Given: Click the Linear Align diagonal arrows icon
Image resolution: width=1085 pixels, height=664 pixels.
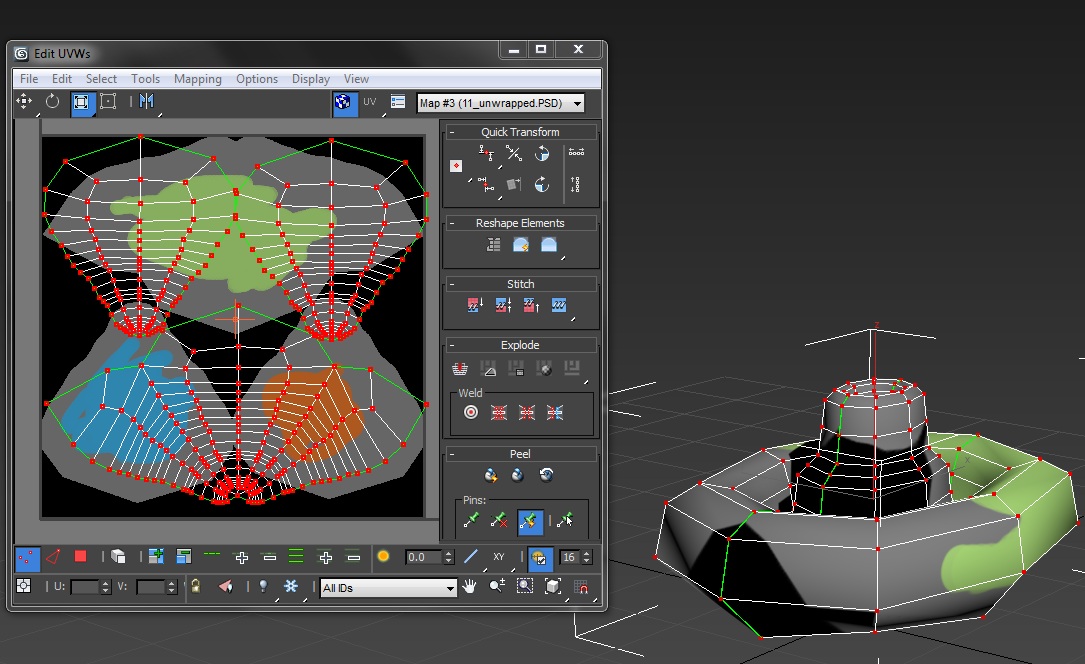Looking at the screenshot, I should (513, 153).
